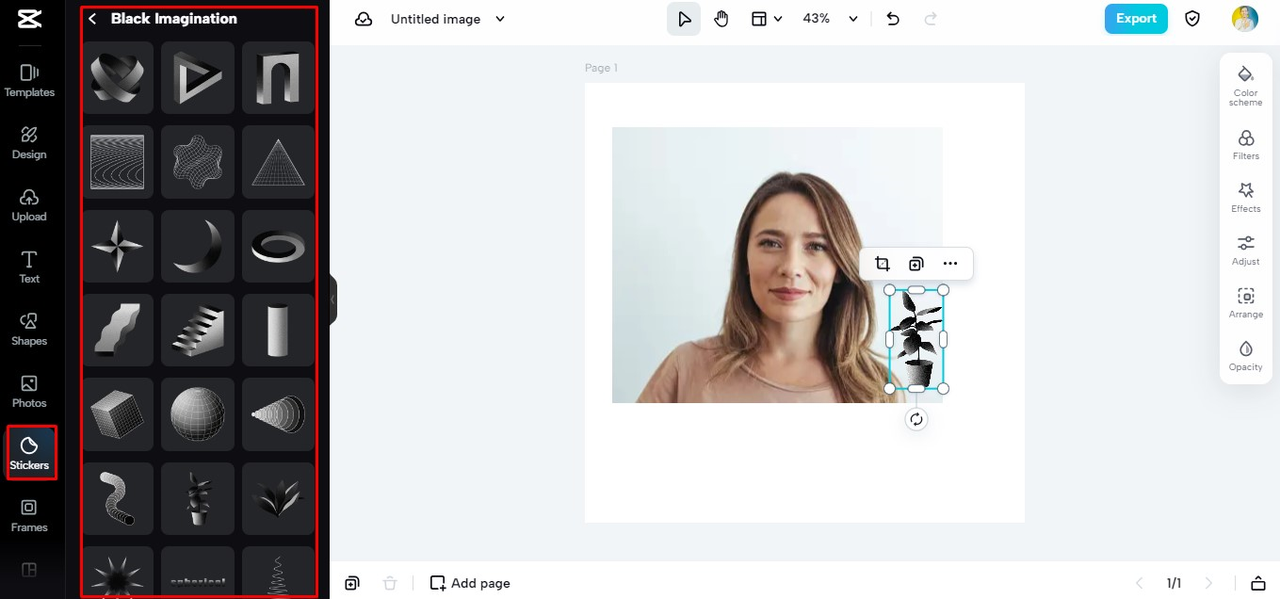This screenshot has width=1280, height=599.
Task: Select the pointer selection tool
Action: click(684, 19)
